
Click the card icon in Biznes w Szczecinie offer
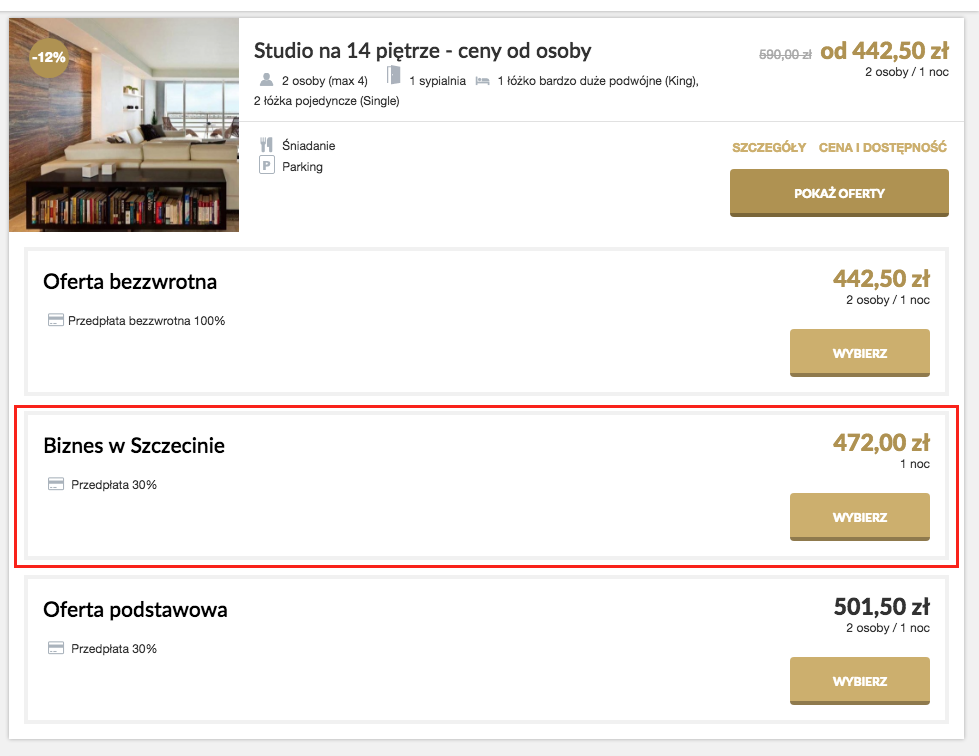point(56,484)
